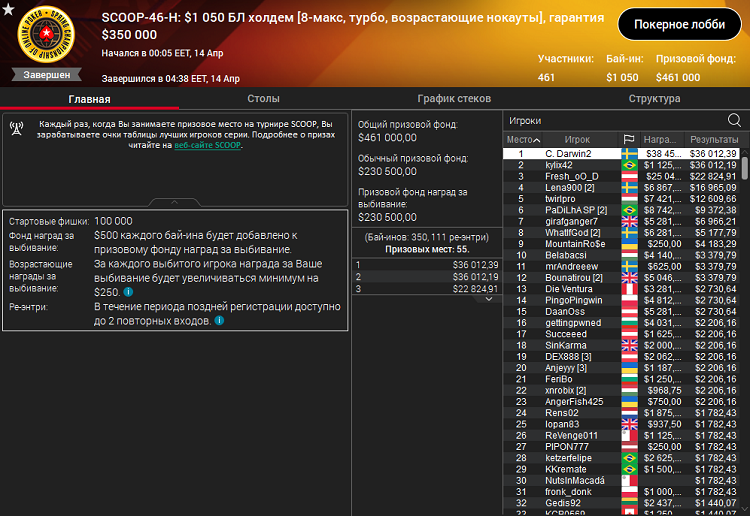Click UK flag for Bounatirou
This screenshot has width=750, height=516.
(629, 278)
